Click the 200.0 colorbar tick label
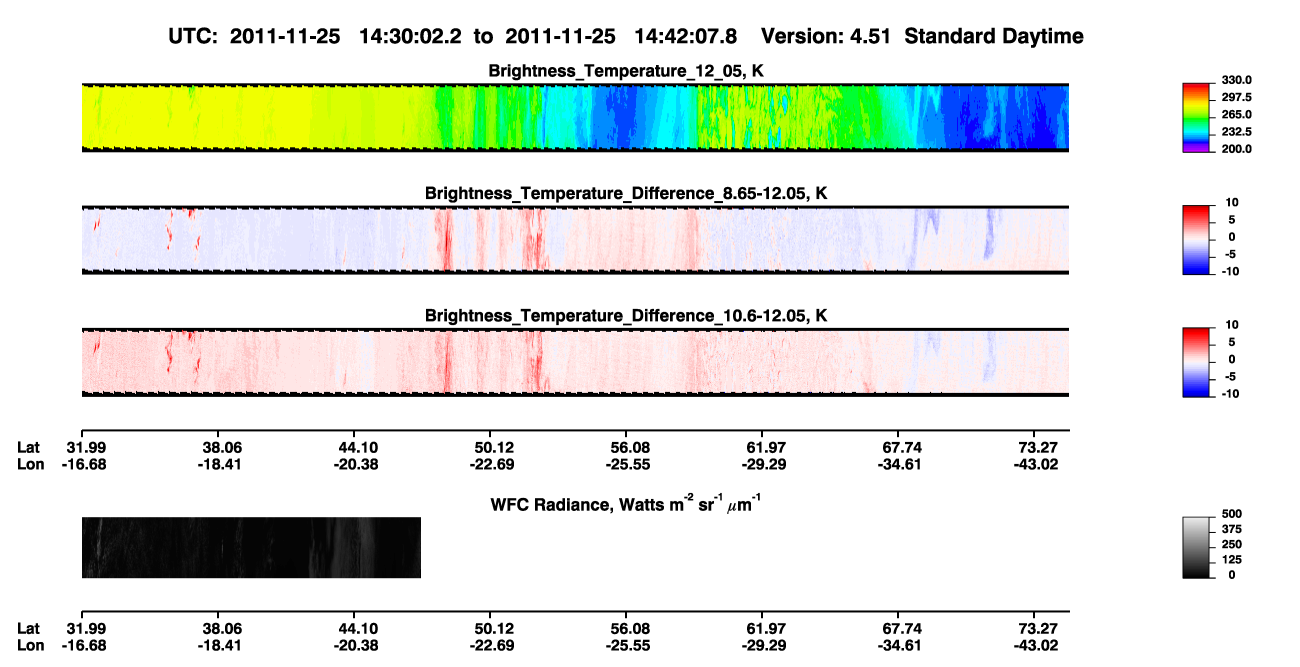This screenshot has width=1300, height=667. (x=1237, y=148)
